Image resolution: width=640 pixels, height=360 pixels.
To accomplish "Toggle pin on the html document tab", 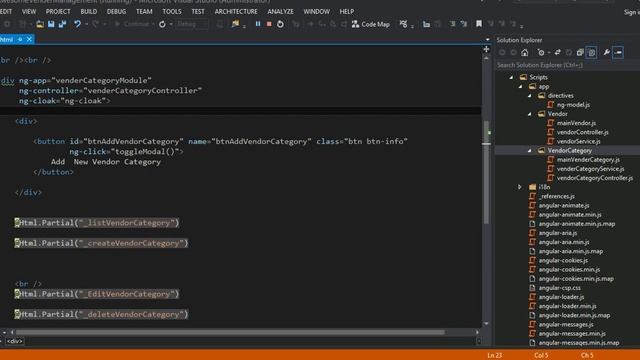I will pyautogui.click(x=20, y=40).
